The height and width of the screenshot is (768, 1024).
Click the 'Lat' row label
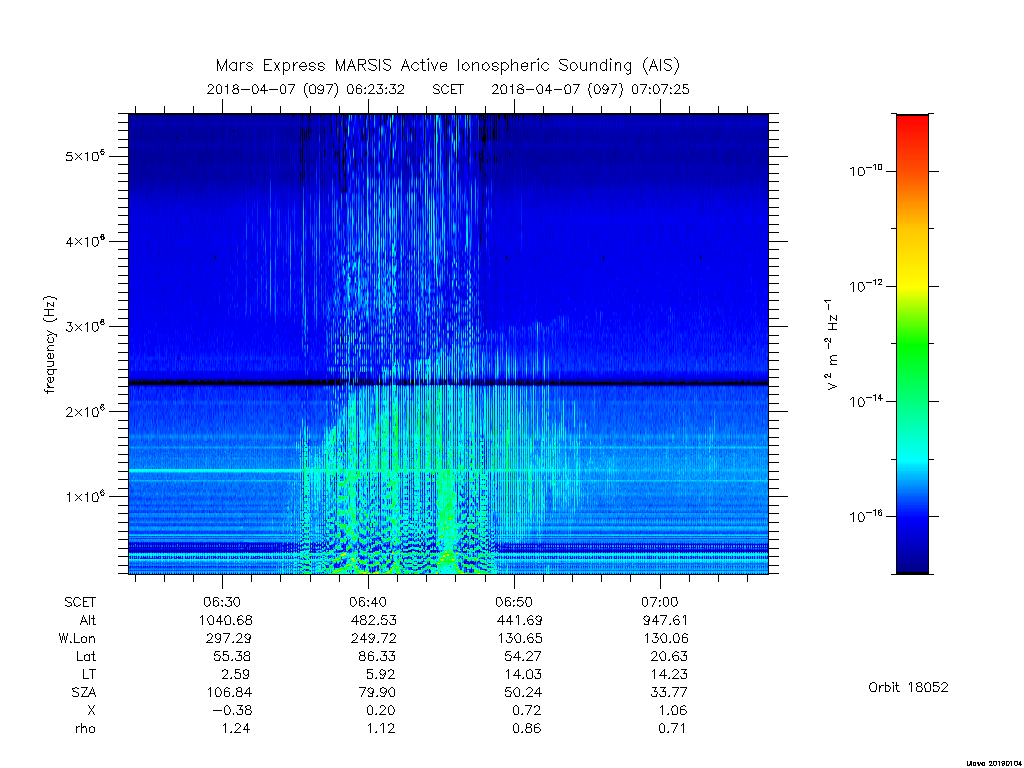(x=86, y=656)
